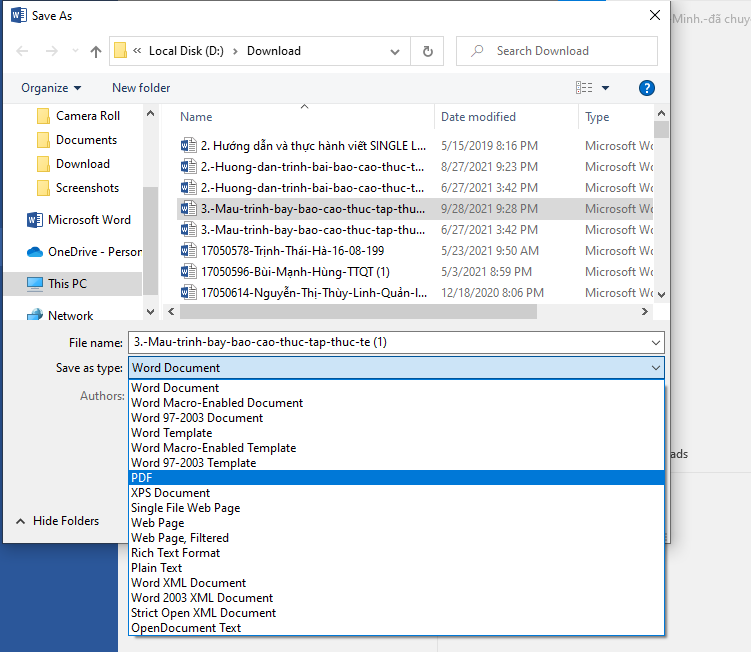This screenshot has height=652, width=751.
Task: Select the file modified 8/27/2021 9:23 PM
Action: (414, 167)
